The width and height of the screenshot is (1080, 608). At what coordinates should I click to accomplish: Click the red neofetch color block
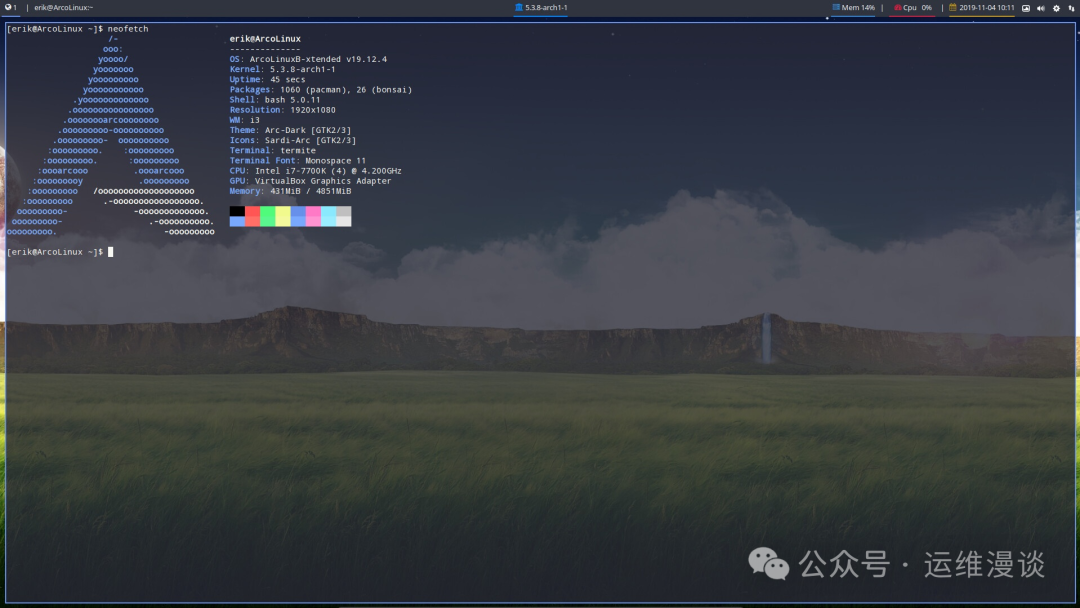(252, 216)
